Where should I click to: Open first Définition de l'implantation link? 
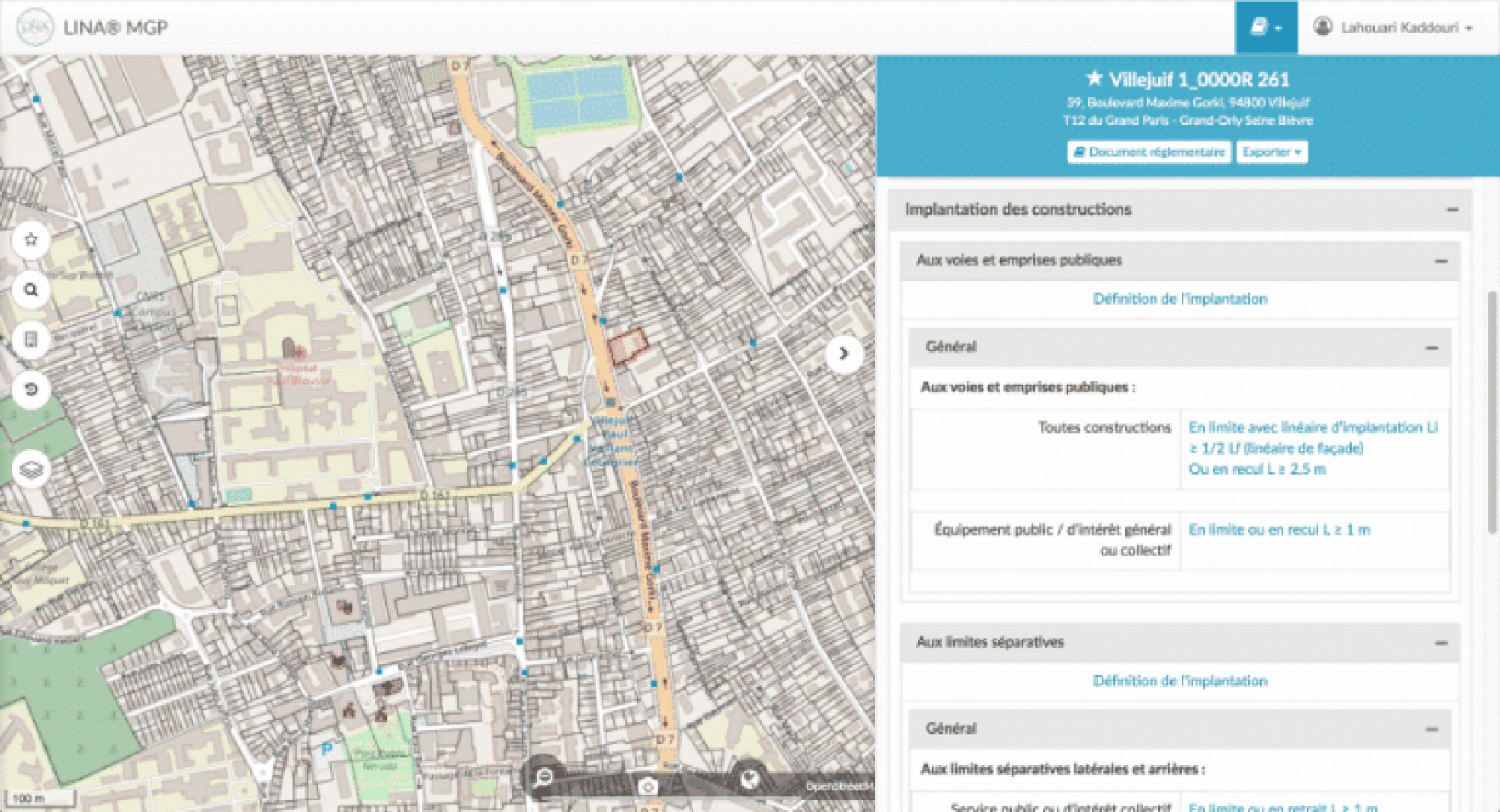[x=1180, y=299]
